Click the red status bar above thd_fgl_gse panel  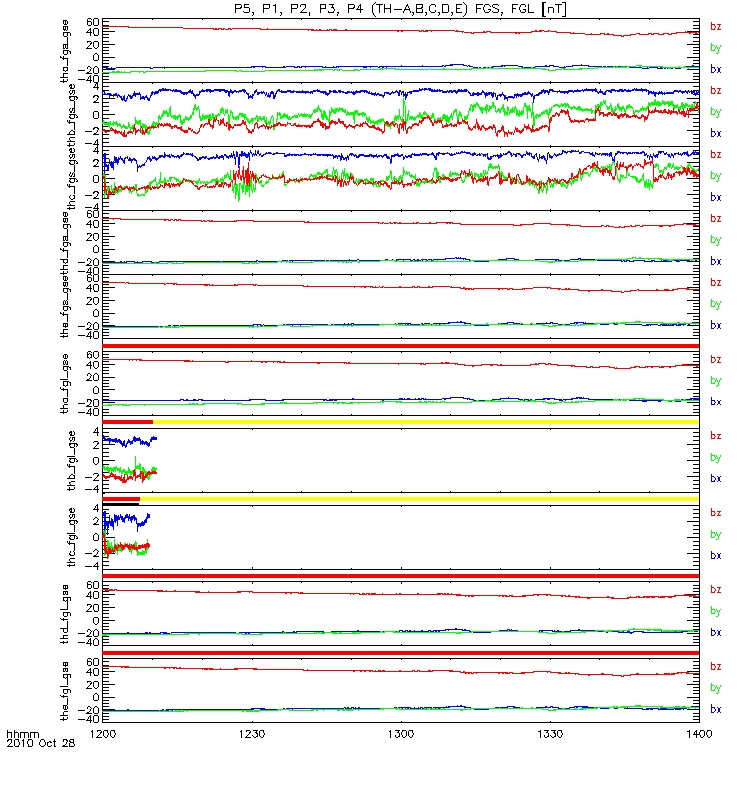coord(401,576)
